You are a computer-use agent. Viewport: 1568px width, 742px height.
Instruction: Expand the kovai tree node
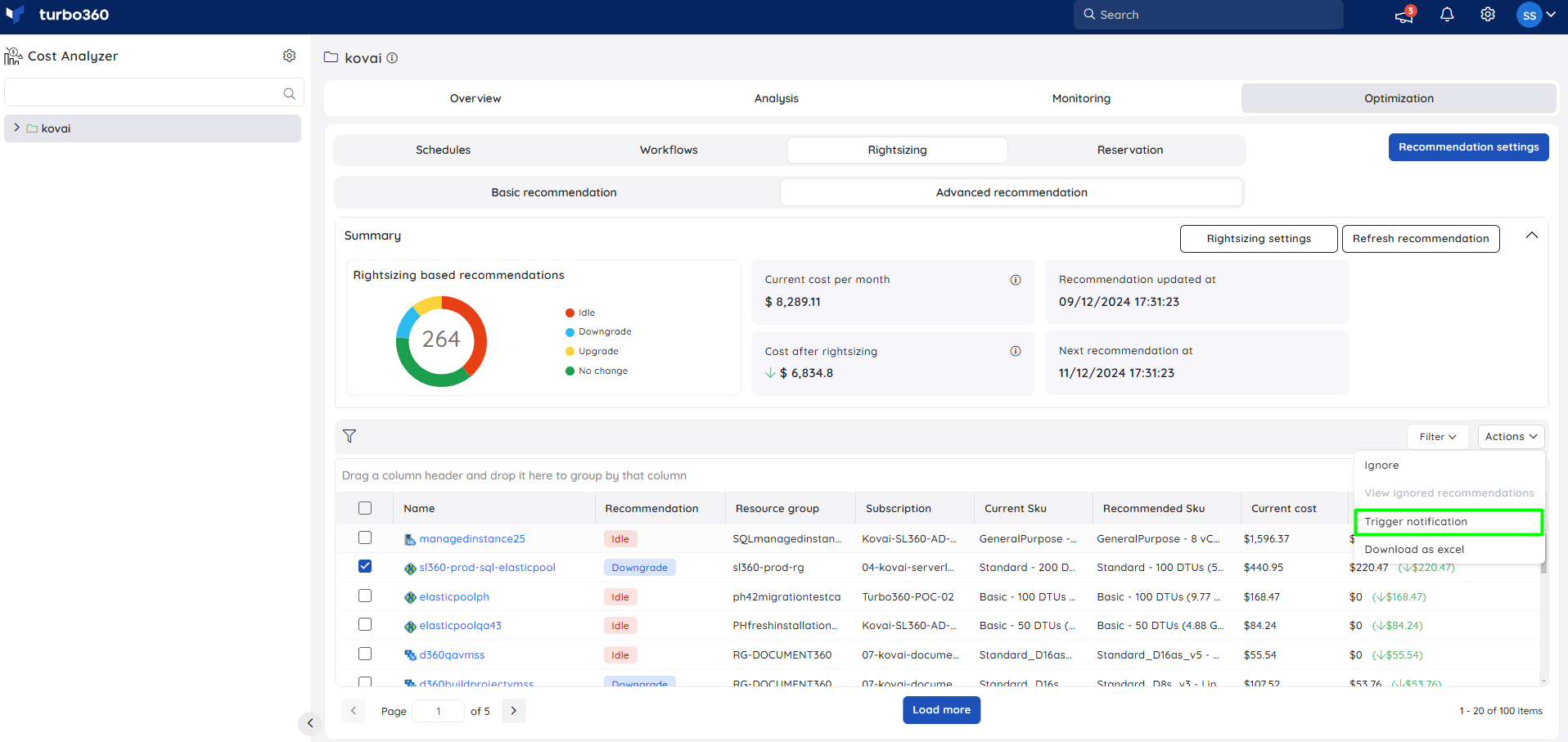[16, 128]
